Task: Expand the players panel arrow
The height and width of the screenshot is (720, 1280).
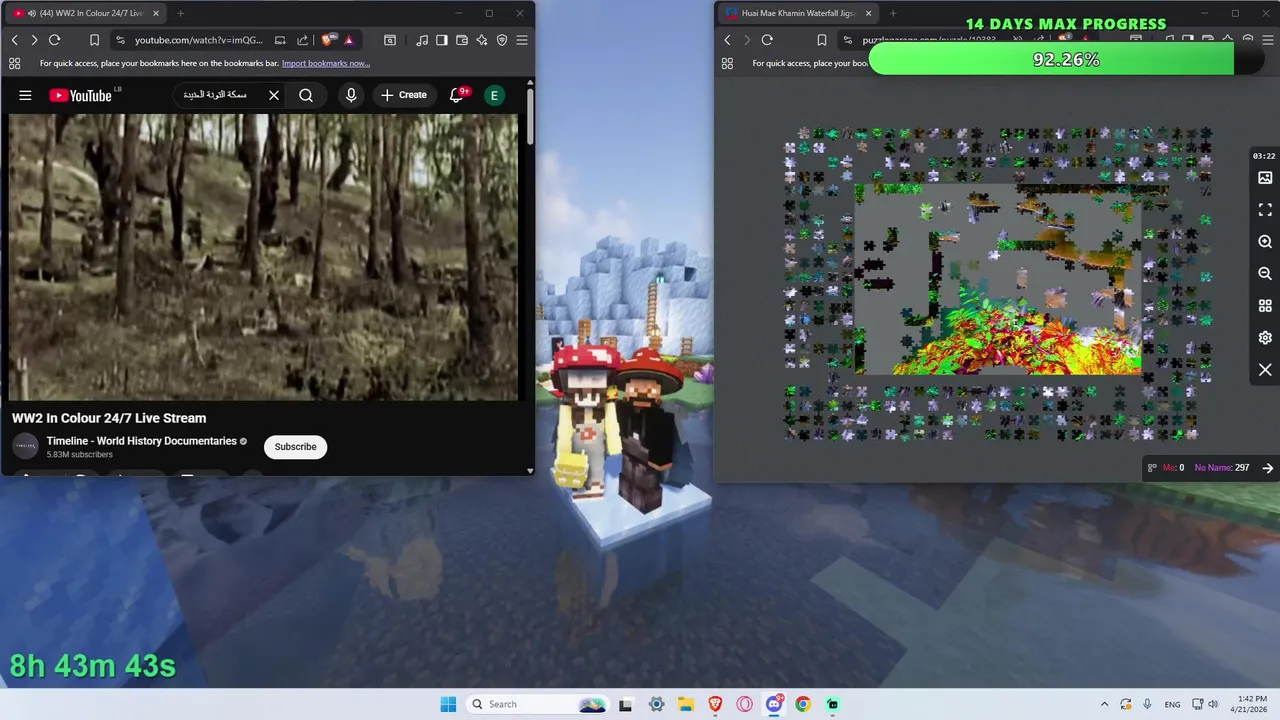Action: point(1267,468)
